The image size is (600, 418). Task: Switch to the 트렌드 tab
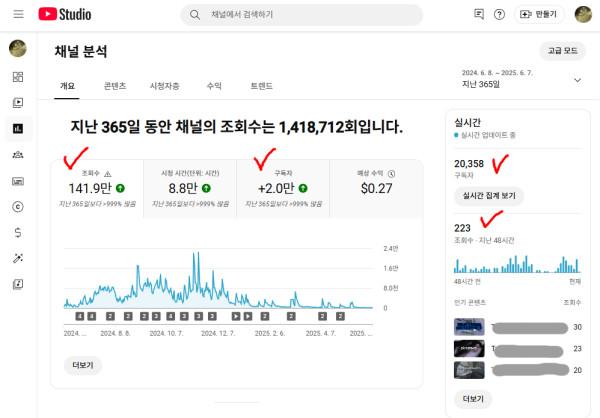(261, 86)
